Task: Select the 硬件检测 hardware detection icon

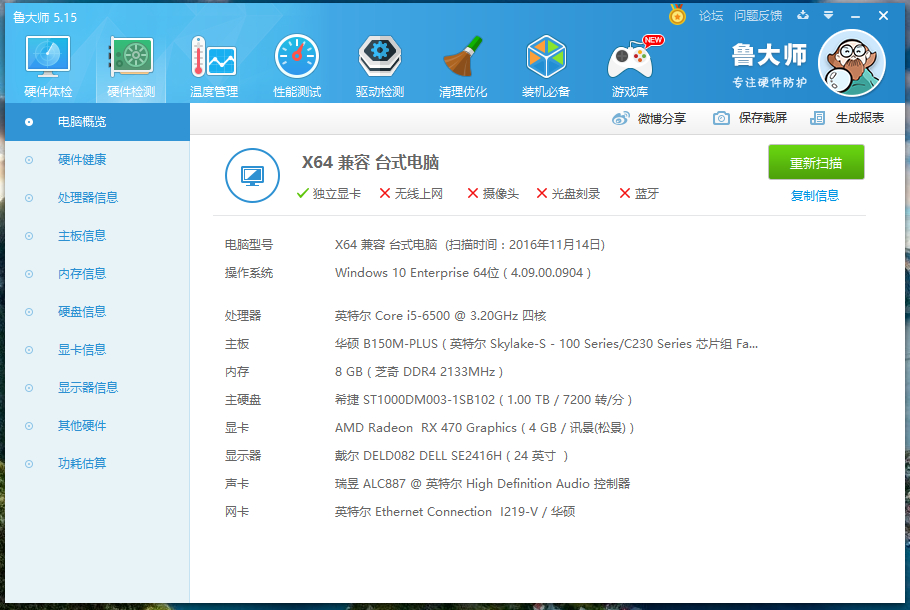Action: (x=131, y=66)
